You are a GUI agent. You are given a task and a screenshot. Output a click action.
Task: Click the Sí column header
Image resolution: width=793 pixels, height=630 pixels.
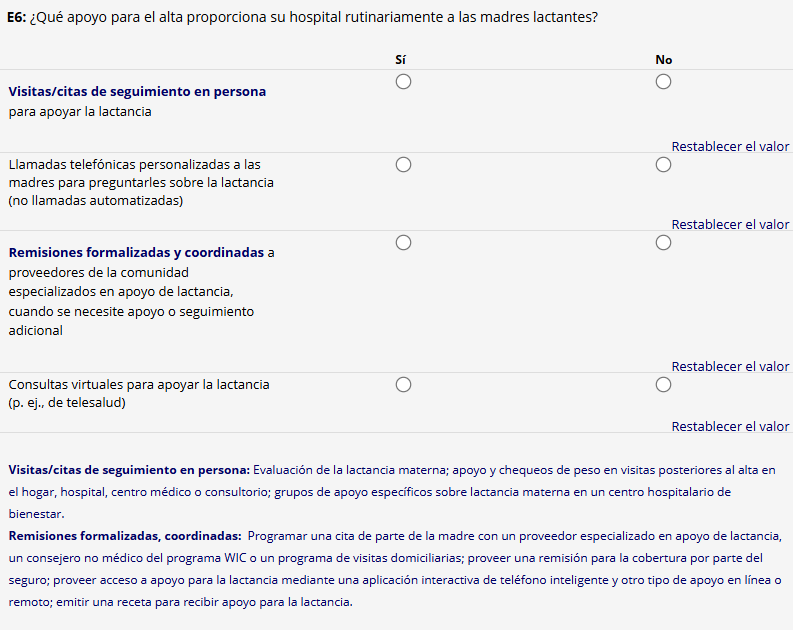coord(401,60)
